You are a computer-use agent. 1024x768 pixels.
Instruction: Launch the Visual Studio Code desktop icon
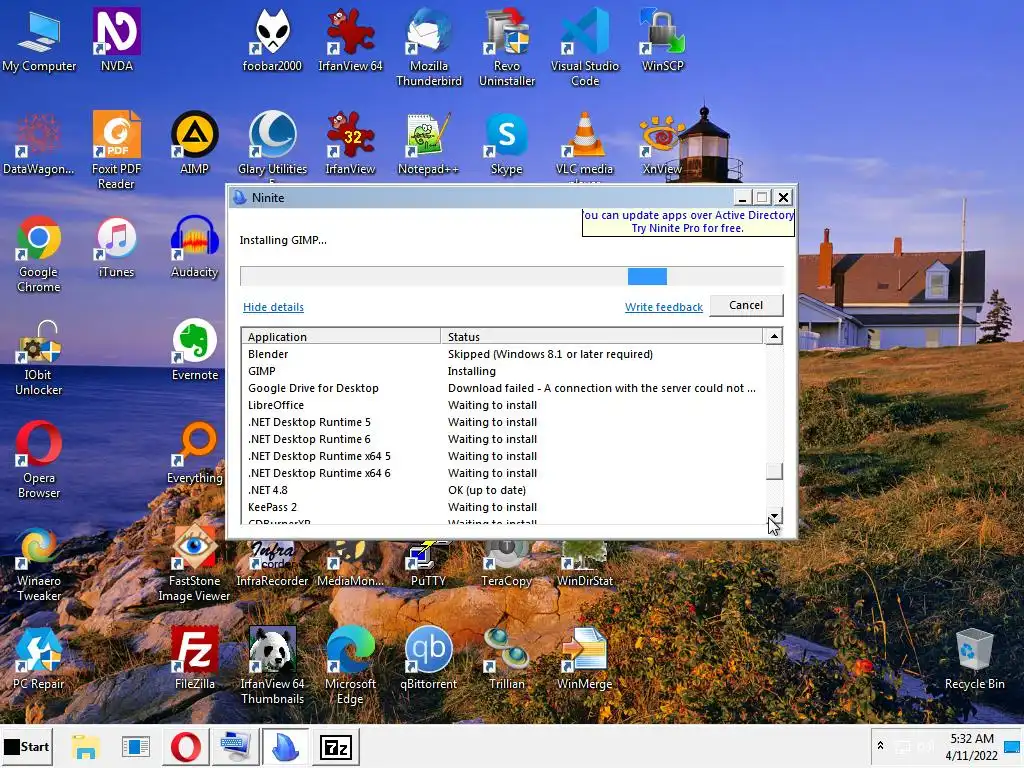[585, 47]
